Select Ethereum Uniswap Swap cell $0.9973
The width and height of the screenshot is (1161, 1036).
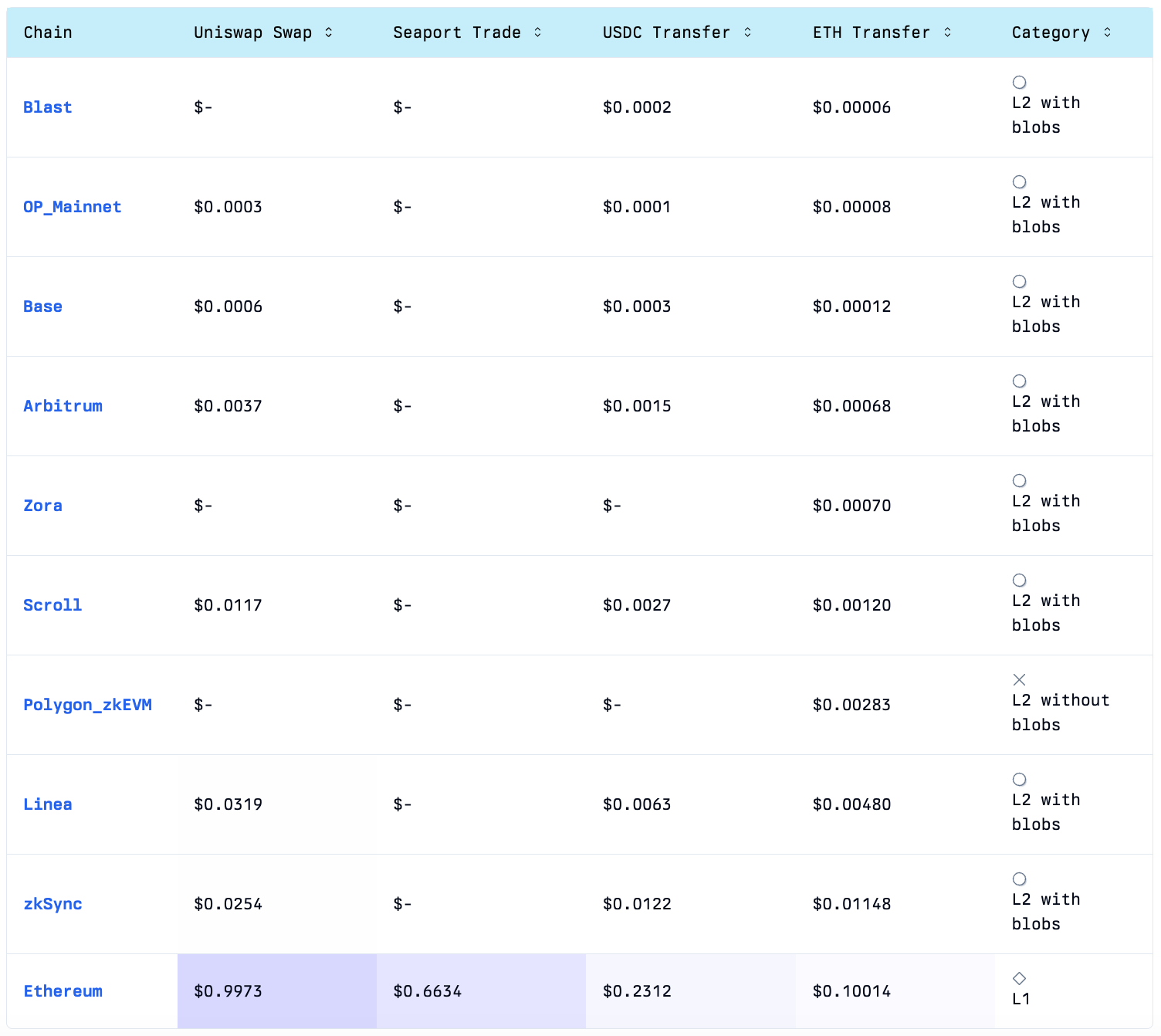tap(277, 991)
